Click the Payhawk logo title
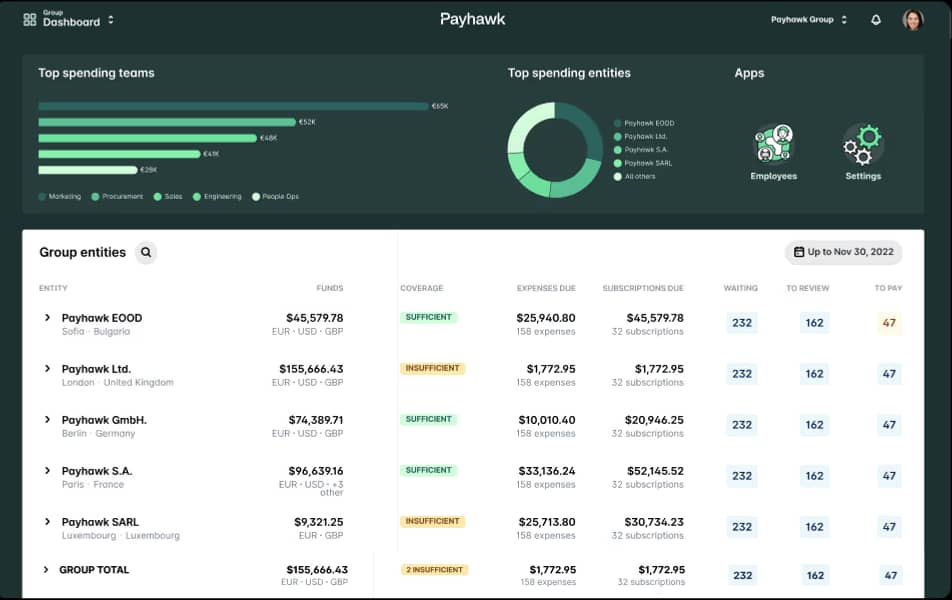The width and height of the screenshot is (952, 600). click(x=472, y=19)
